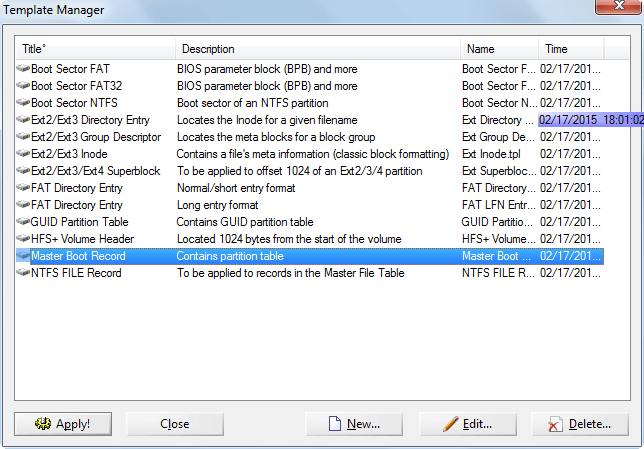Image resolution: width=644 pixels, height=449 pixels.
Task: Click the disk icon next to GUID Partition Table
Action: (23, 222)
